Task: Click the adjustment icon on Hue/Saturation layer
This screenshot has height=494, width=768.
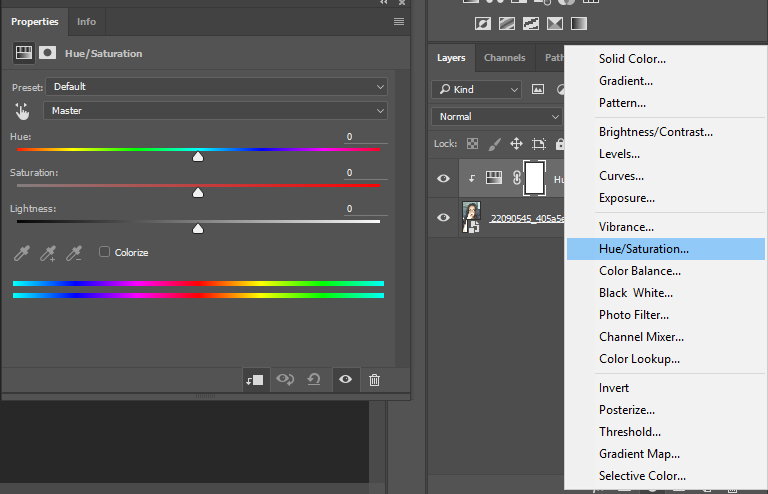Action: point(494,177)
